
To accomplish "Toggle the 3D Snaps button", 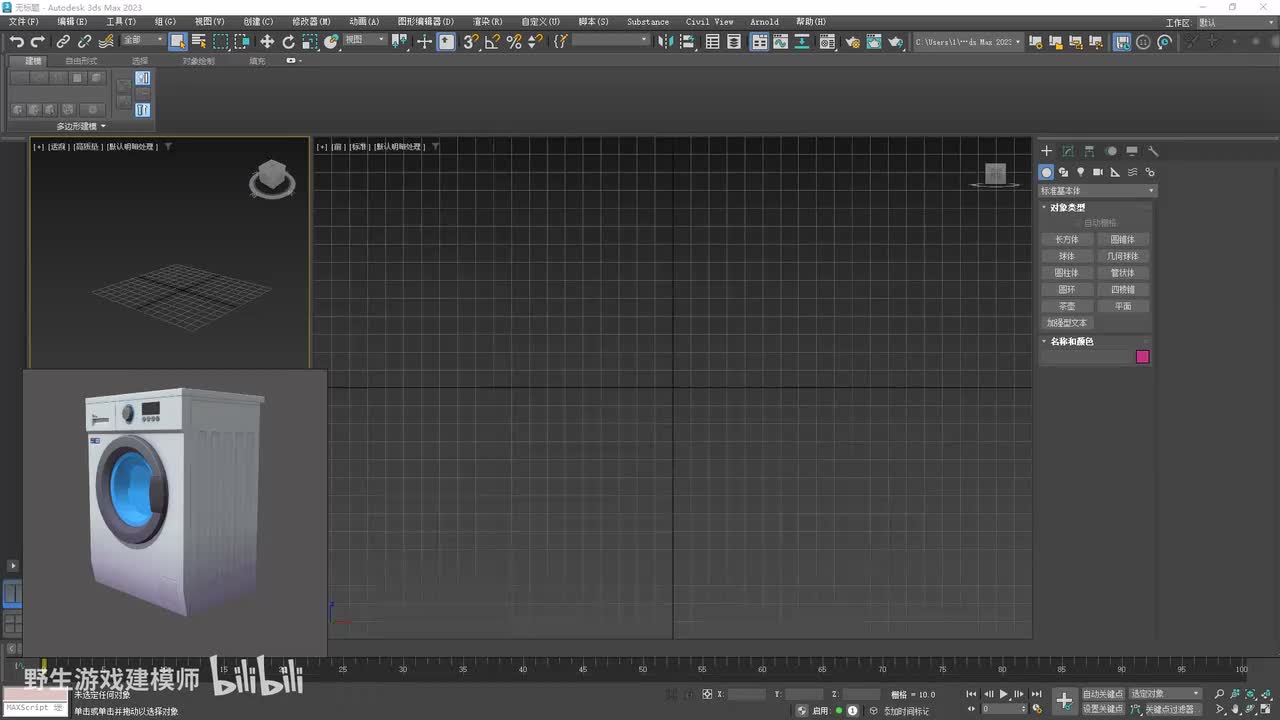I will click(x=471, y=41).
